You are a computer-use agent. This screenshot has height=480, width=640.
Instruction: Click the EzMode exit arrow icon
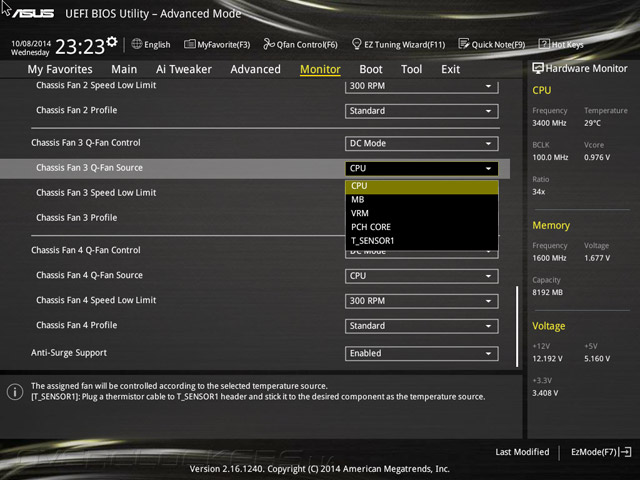pyautogui.click(x=625, y=452)
